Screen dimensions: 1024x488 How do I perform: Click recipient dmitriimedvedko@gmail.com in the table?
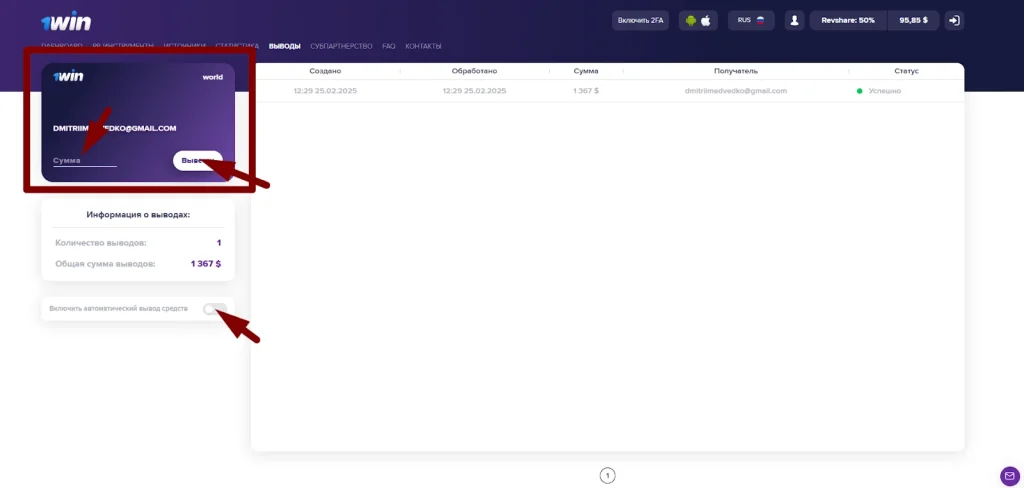(736, 91)
